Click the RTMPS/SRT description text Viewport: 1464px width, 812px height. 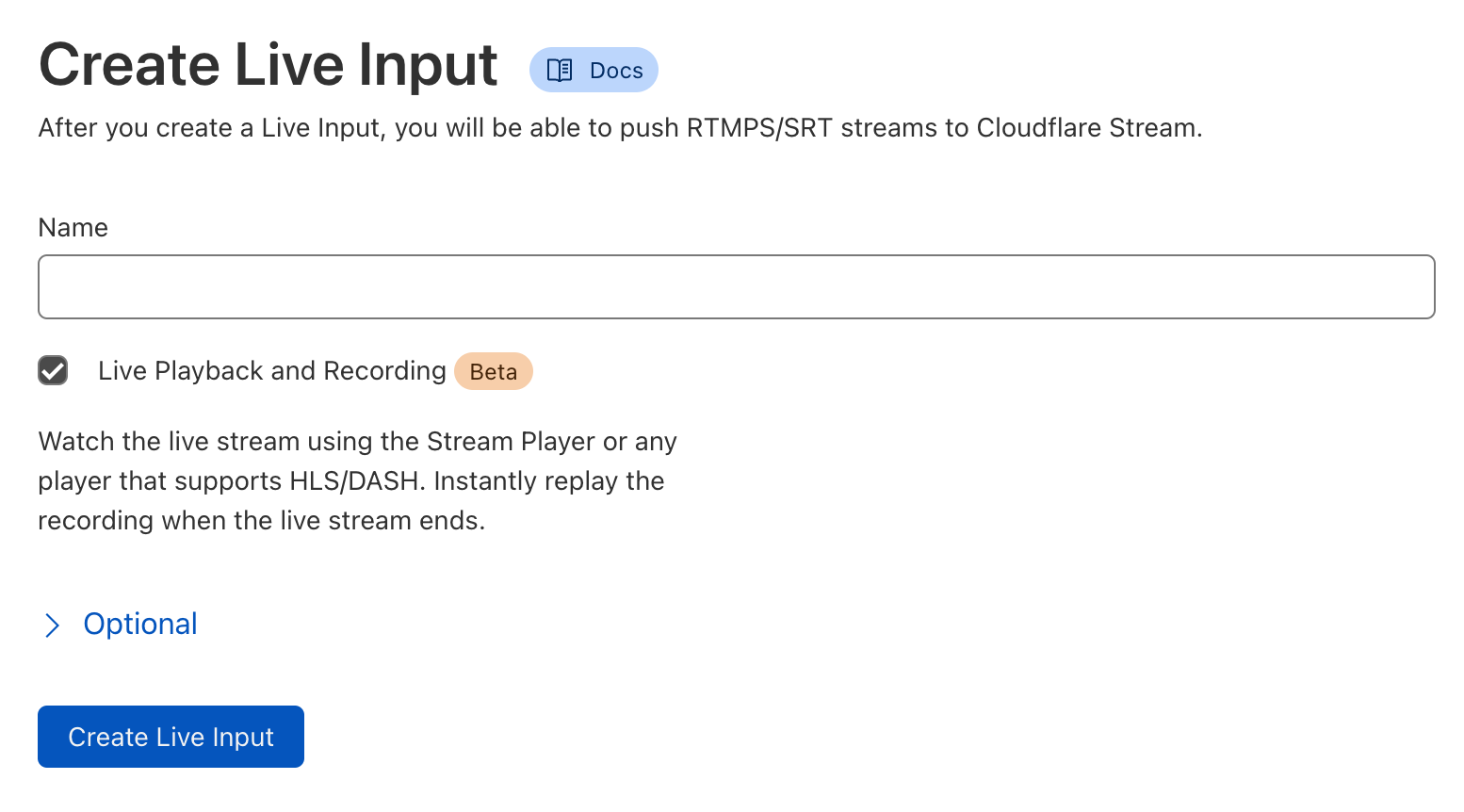click(620, 127)
